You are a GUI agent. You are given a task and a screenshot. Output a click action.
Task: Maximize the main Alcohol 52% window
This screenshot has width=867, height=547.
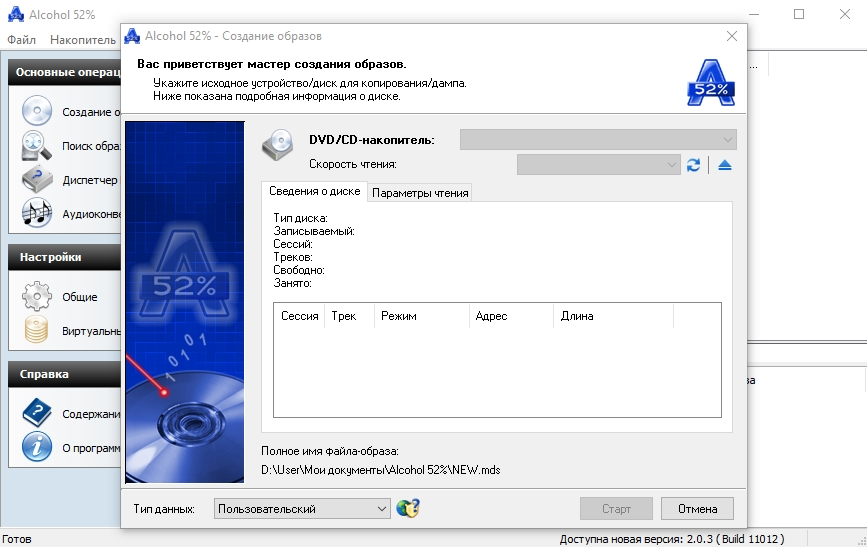pos(799,14)
